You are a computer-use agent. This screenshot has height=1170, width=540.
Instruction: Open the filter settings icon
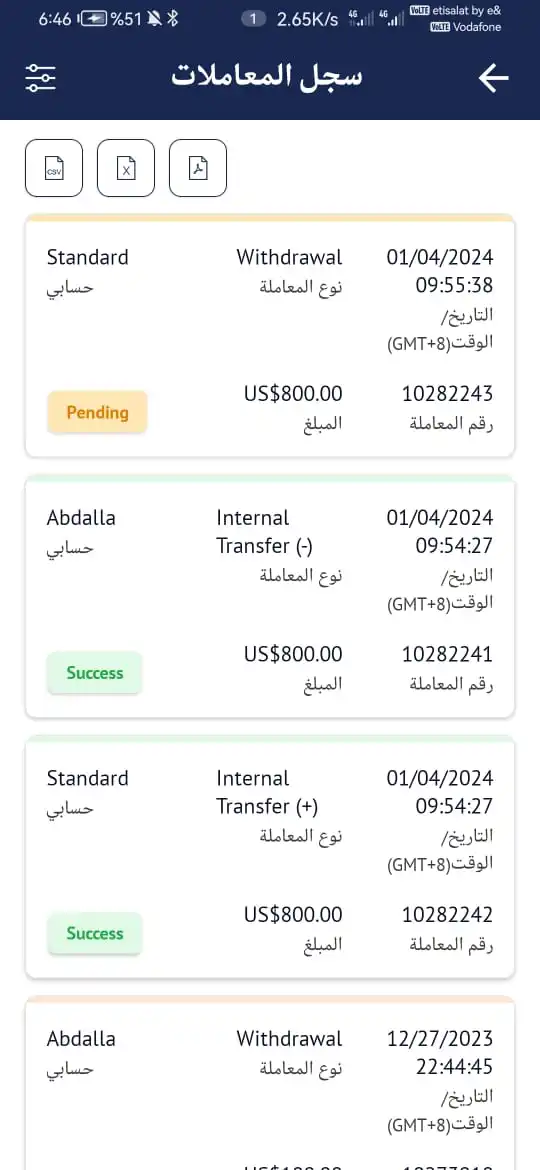tap(40, 78)
